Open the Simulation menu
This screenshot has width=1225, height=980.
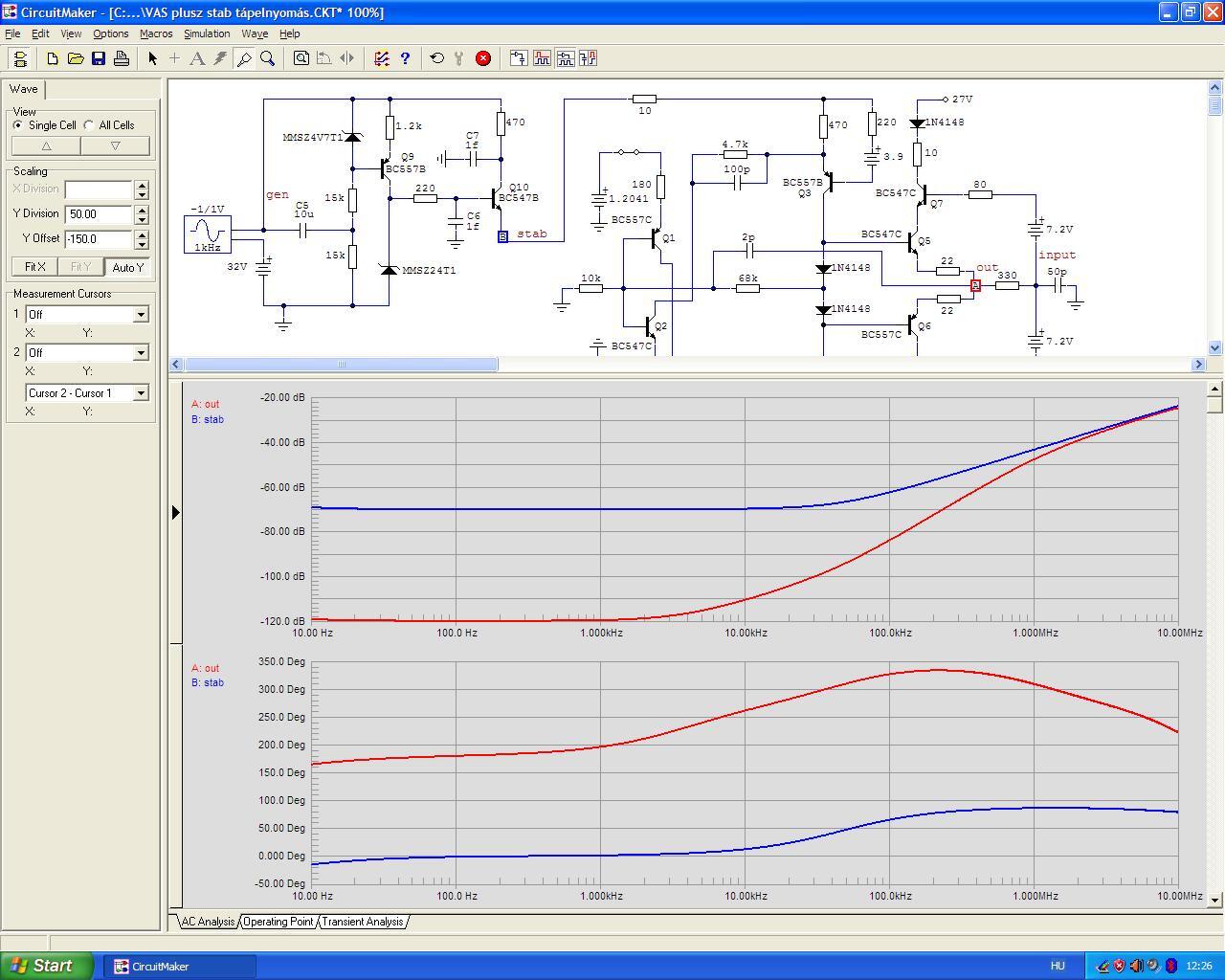tap(207, 33)
